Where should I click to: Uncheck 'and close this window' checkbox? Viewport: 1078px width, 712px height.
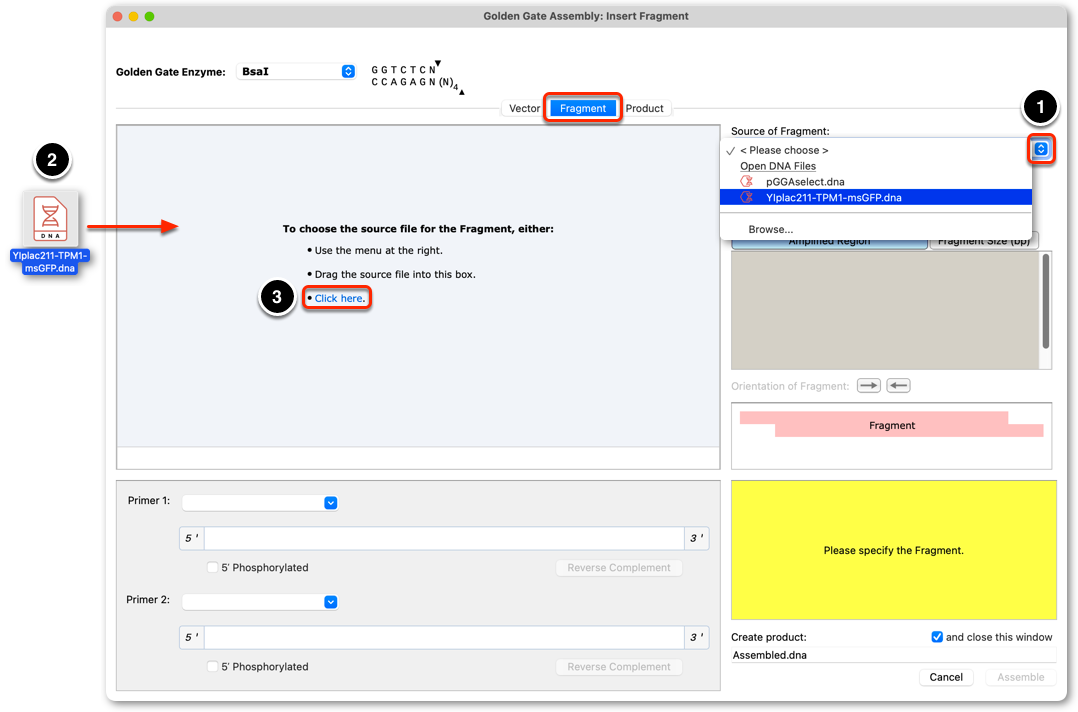[x=936, y=637]
